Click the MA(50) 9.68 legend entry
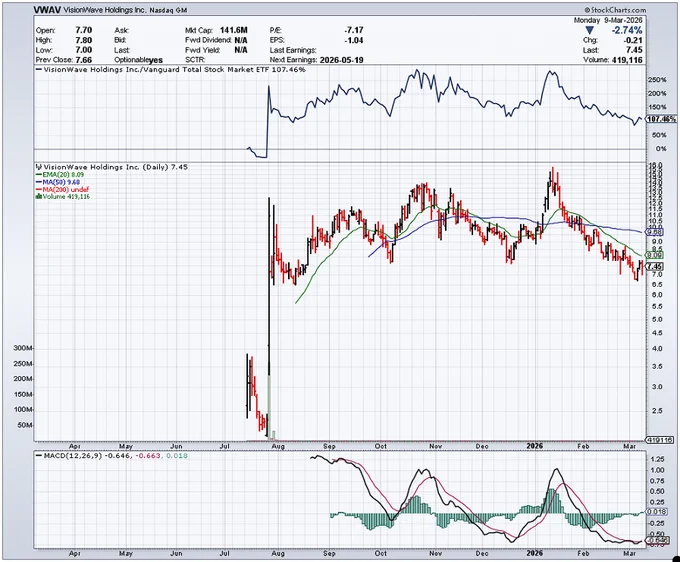680x562 pixels. click(x=58, y=182)
